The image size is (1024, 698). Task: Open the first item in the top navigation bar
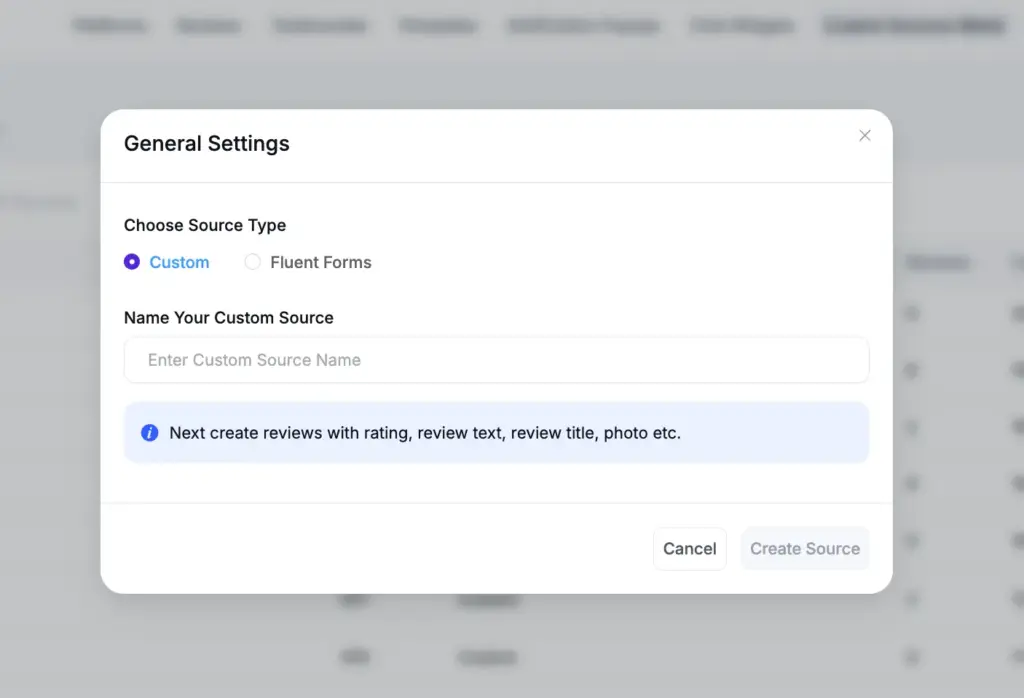pos(109,25)
